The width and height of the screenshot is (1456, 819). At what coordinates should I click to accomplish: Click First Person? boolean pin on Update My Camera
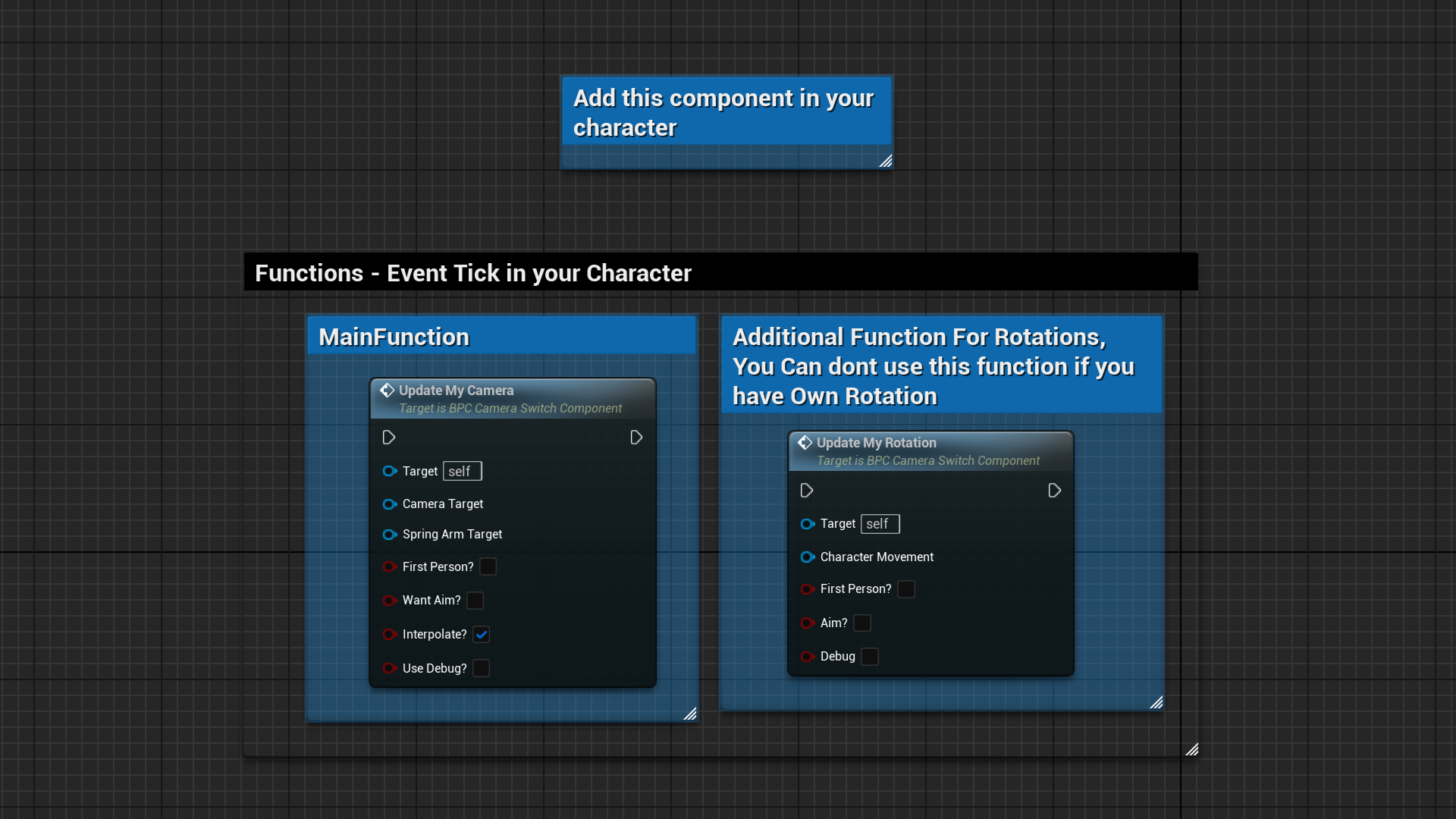(390, 566)
